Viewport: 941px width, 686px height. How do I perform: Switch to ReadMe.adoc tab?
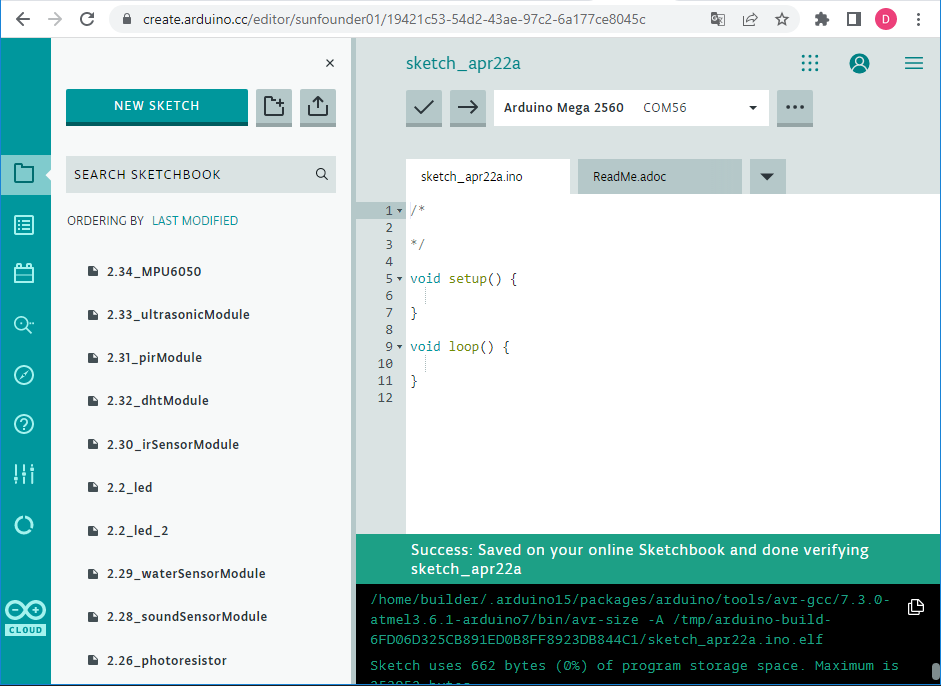(660, 176)
